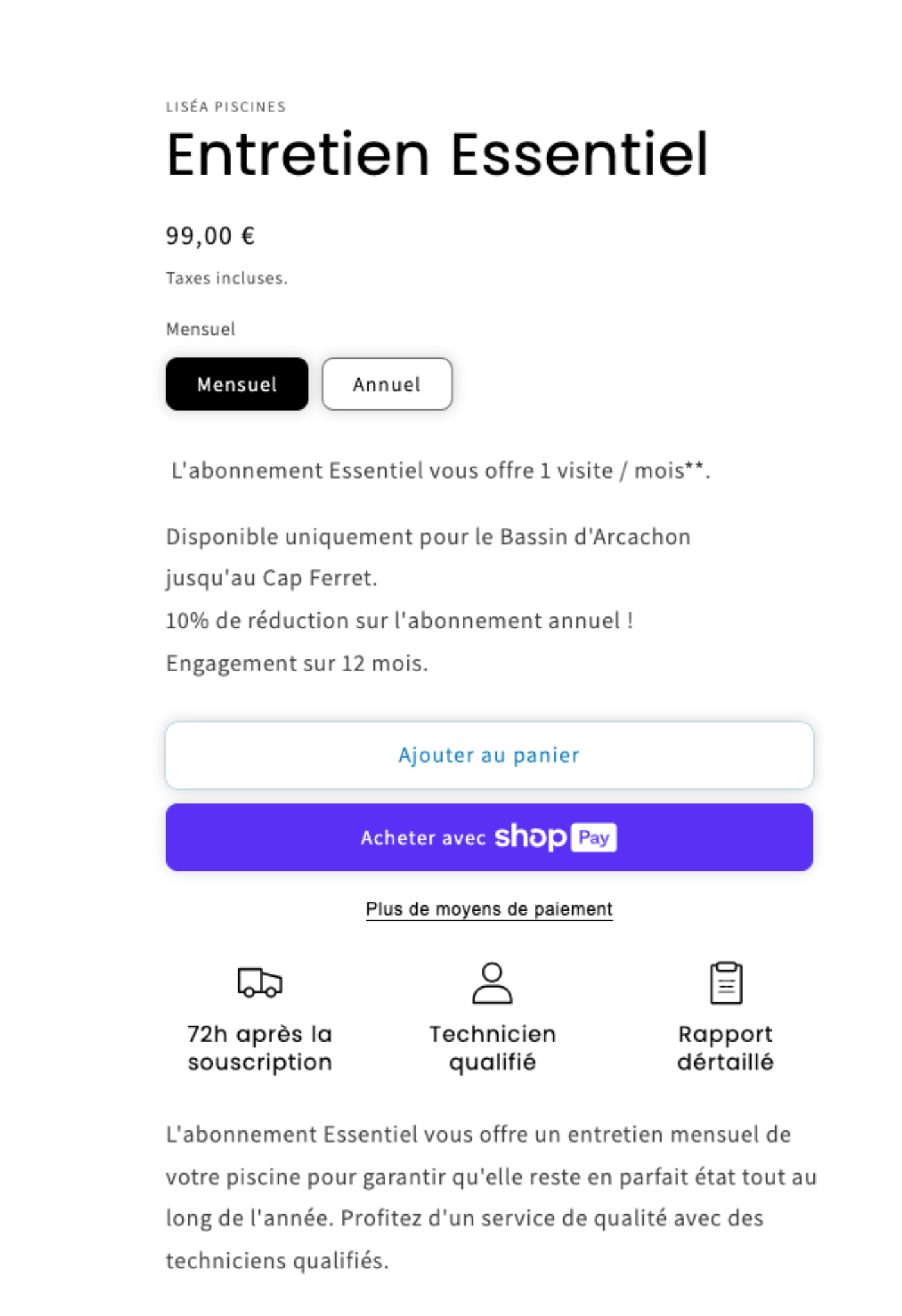Screen dimensions: 902x1316
Task: Click the Ajouter au panier button
Action: pyautogui.click(x=489, y=755)
